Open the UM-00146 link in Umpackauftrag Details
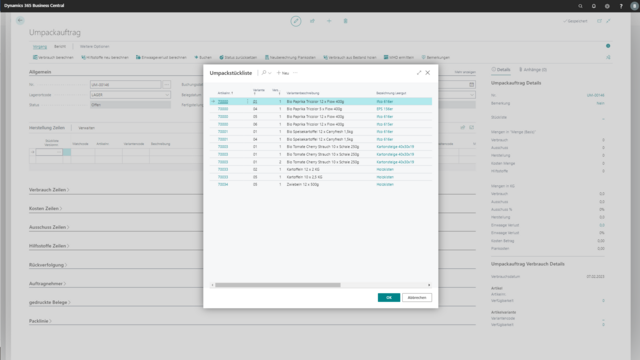 click(596, 95)
